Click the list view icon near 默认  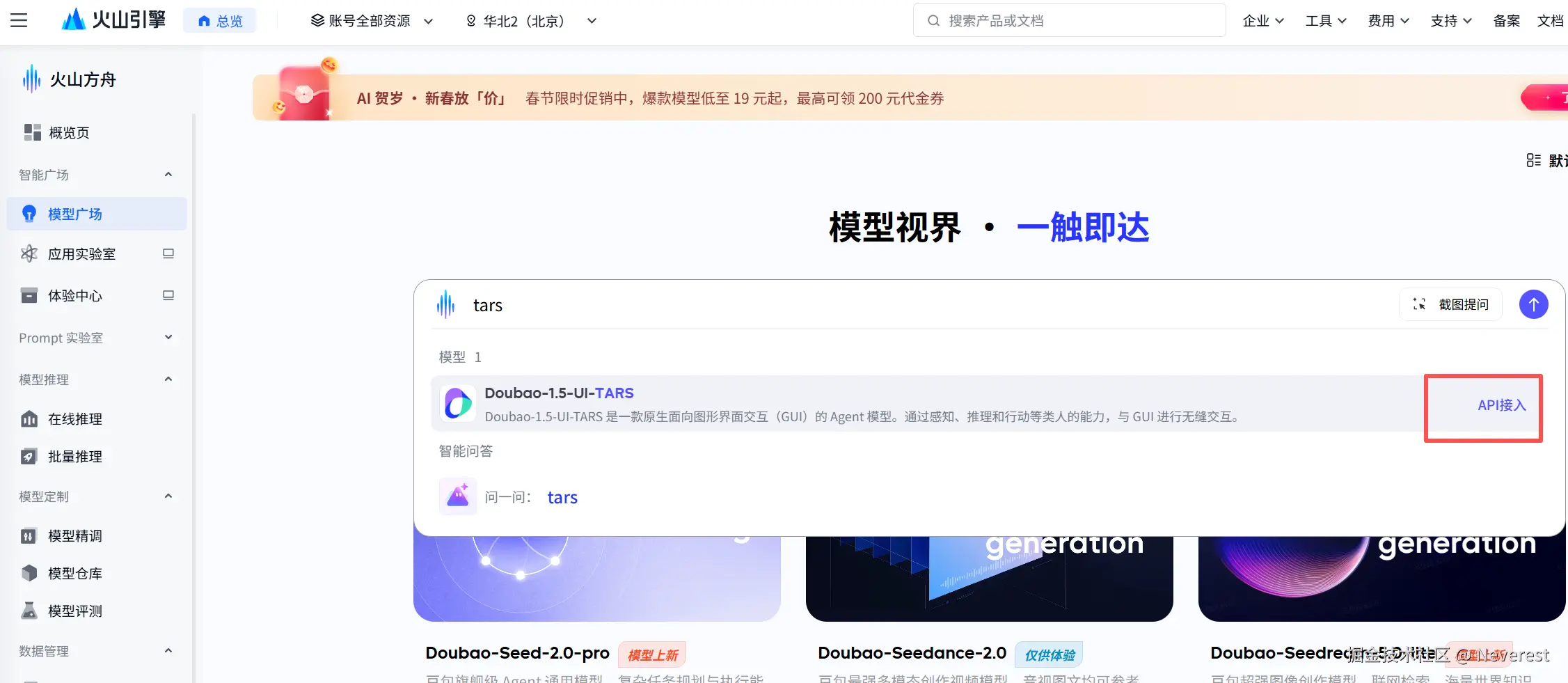point(1533,160)
